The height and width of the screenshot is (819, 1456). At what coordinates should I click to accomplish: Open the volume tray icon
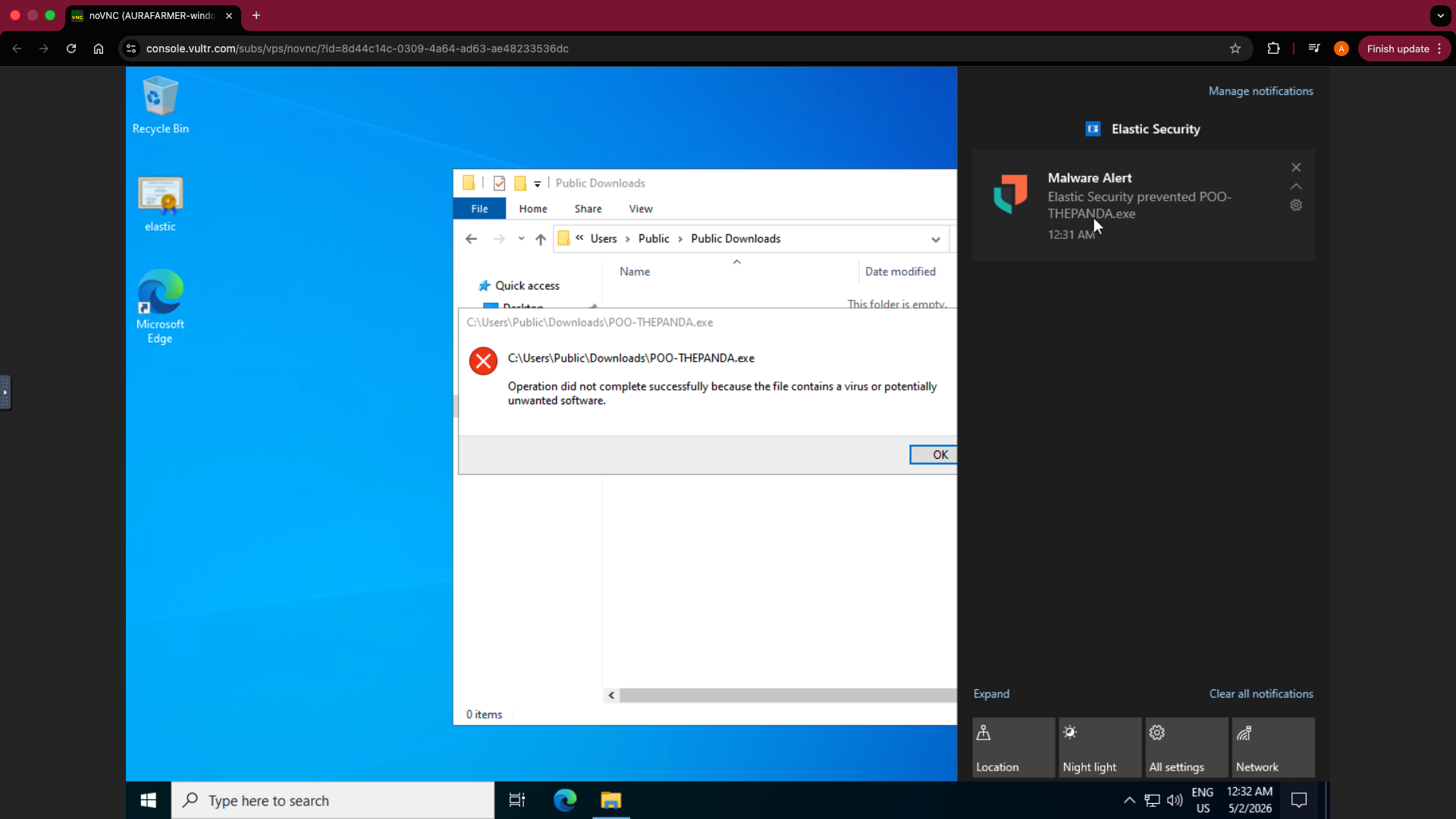coord(1175,800)
